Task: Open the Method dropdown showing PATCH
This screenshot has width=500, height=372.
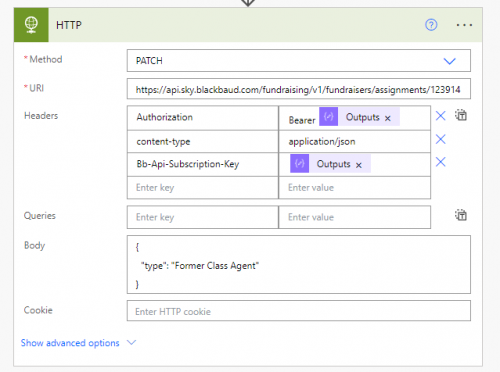Action: [x=299, y=61]
